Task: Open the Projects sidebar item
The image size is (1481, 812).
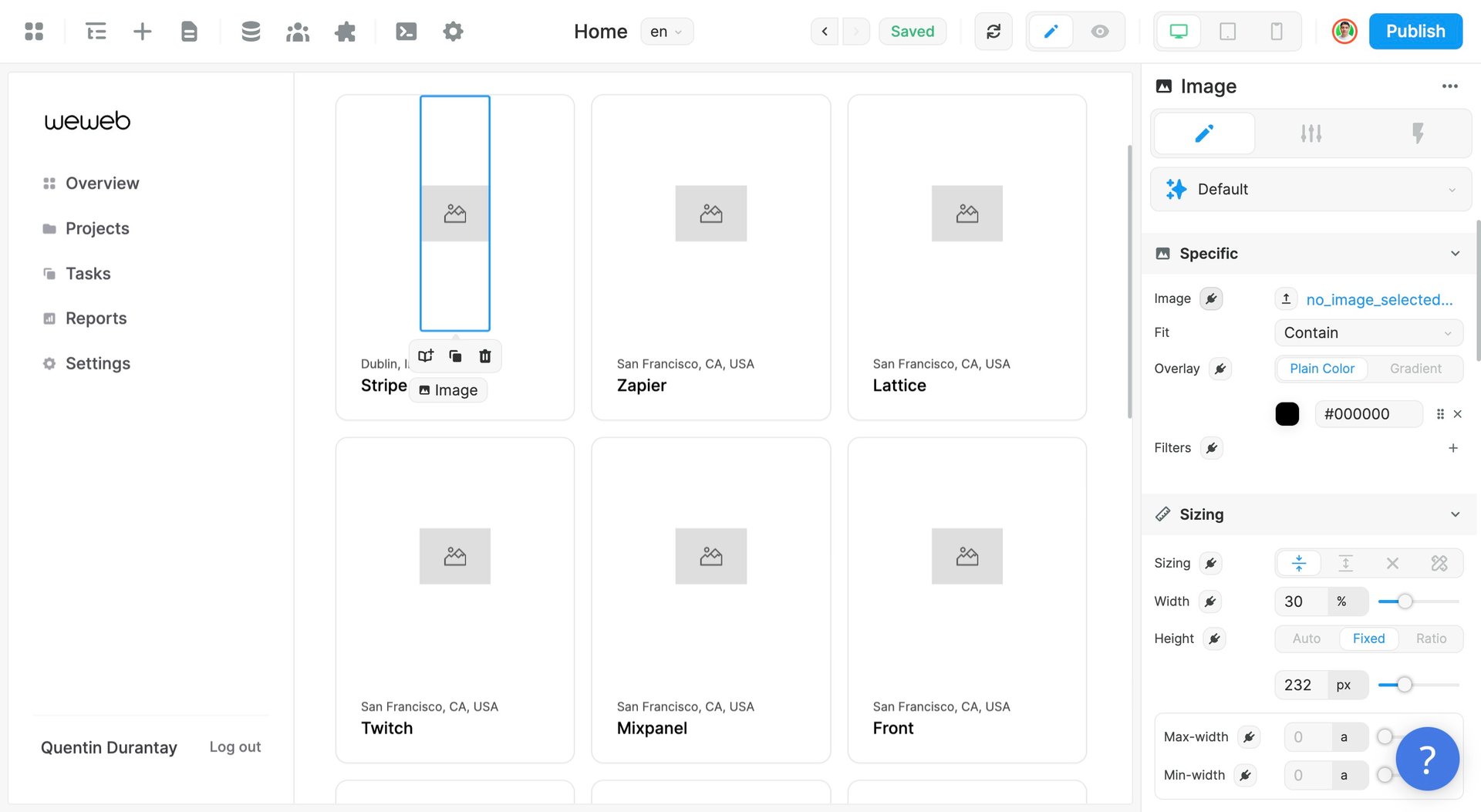Action: click(86, 229)
